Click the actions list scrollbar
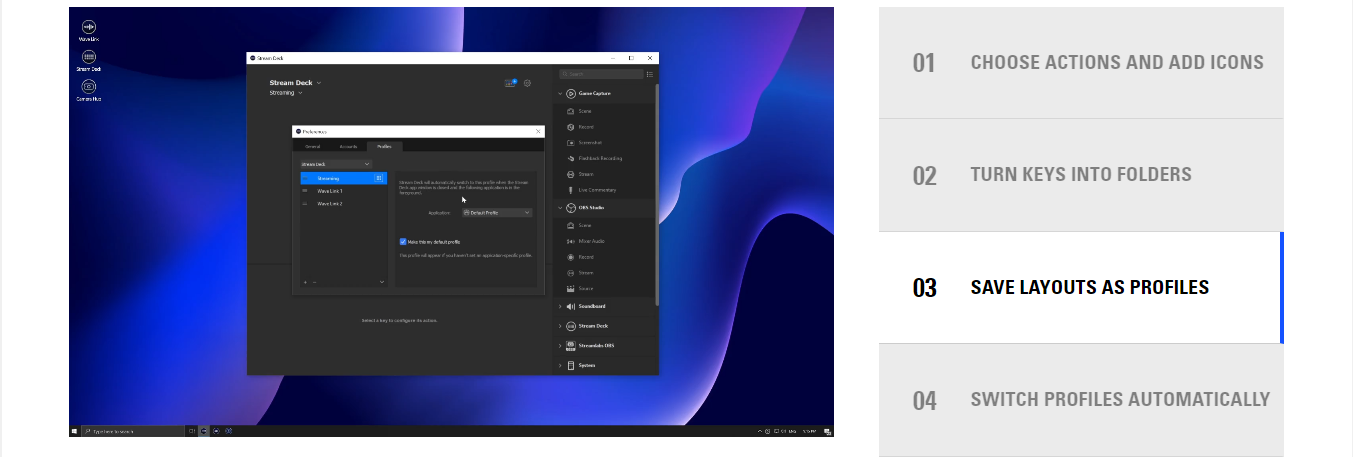 [656, 195]
